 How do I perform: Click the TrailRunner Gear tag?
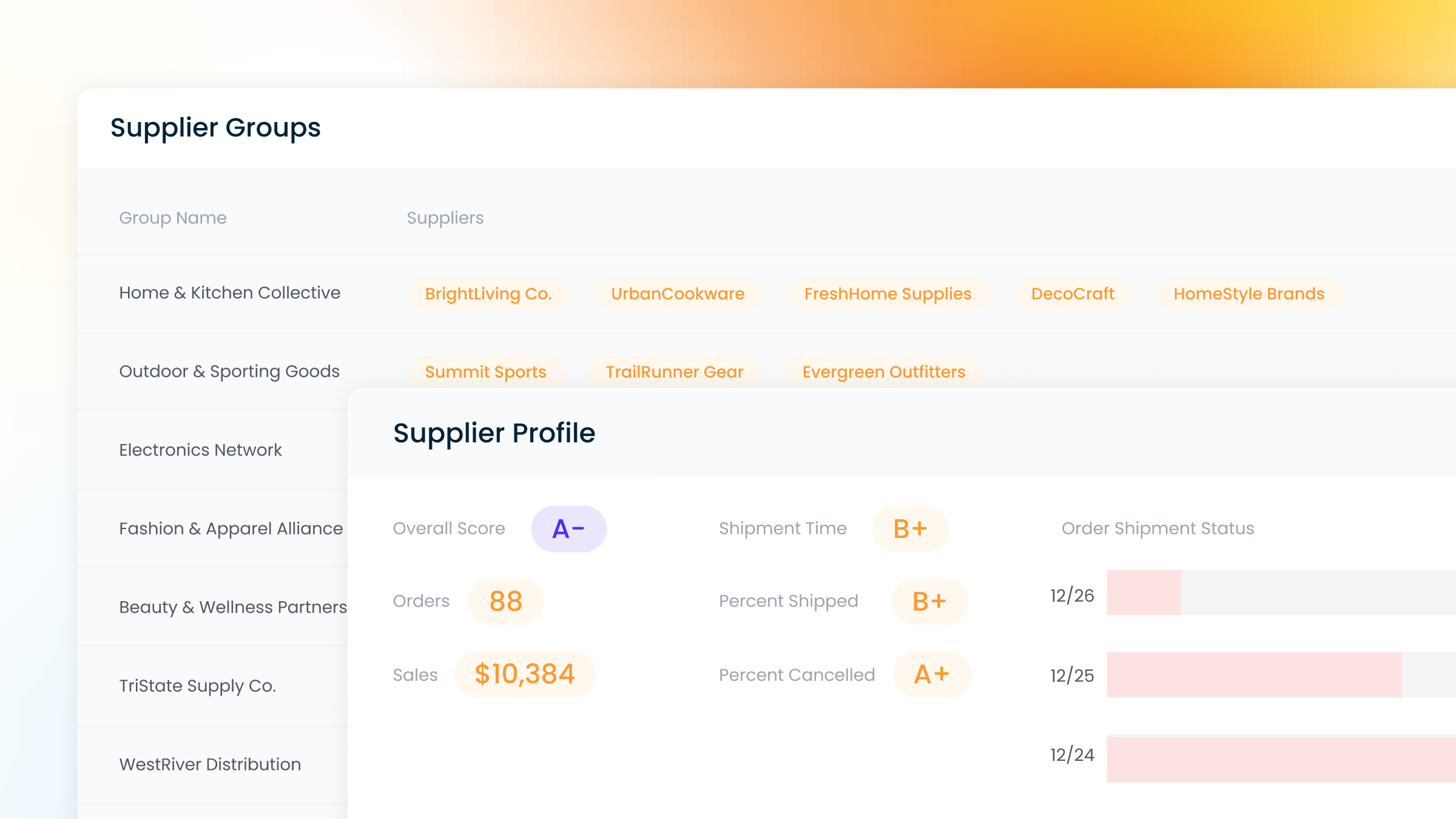[674, 371]
